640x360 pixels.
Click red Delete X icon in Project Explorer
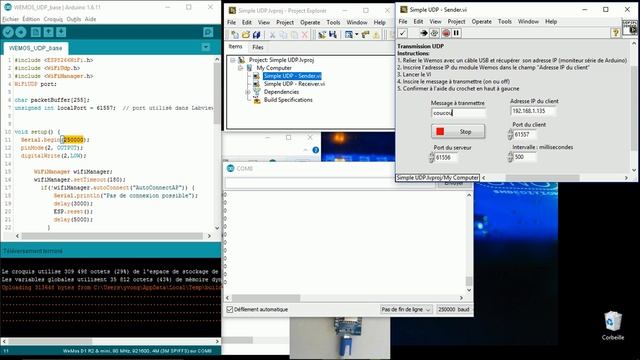pyautogui.click(x=304, y=35)
